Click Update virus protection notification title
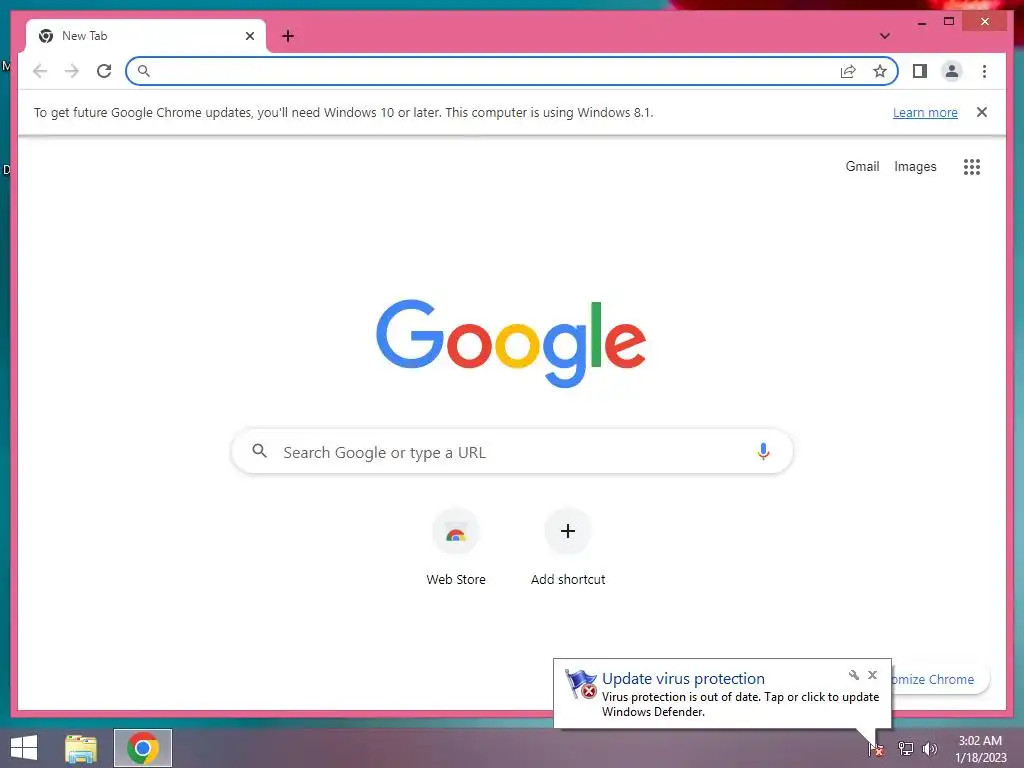 point(683,679)
